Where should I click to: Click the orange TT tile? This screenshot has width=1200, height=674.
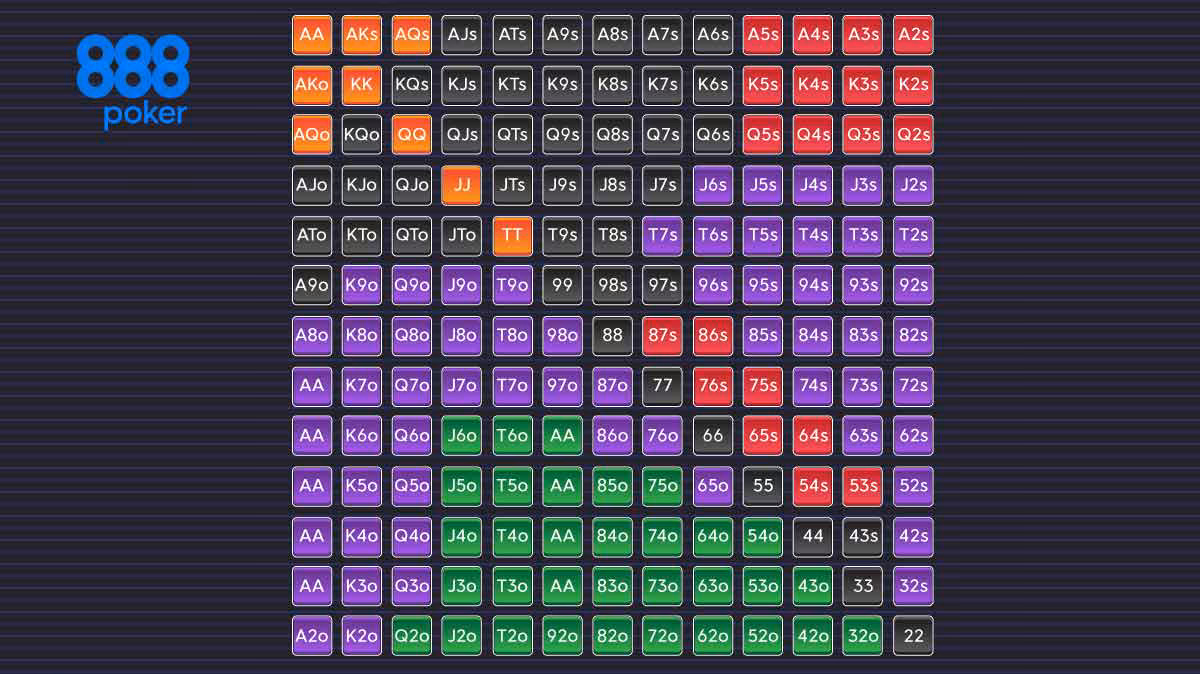(512, 235)
